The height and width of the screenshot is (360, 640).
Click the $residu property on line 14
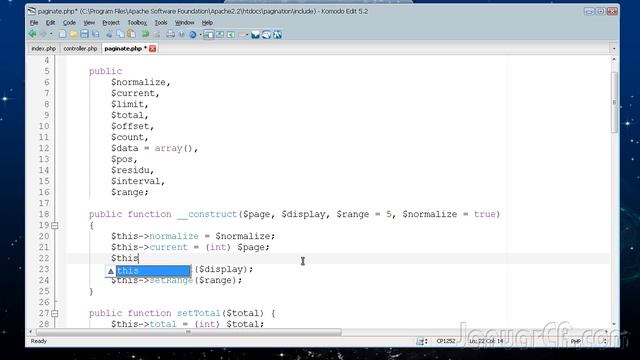click(131, 170)
